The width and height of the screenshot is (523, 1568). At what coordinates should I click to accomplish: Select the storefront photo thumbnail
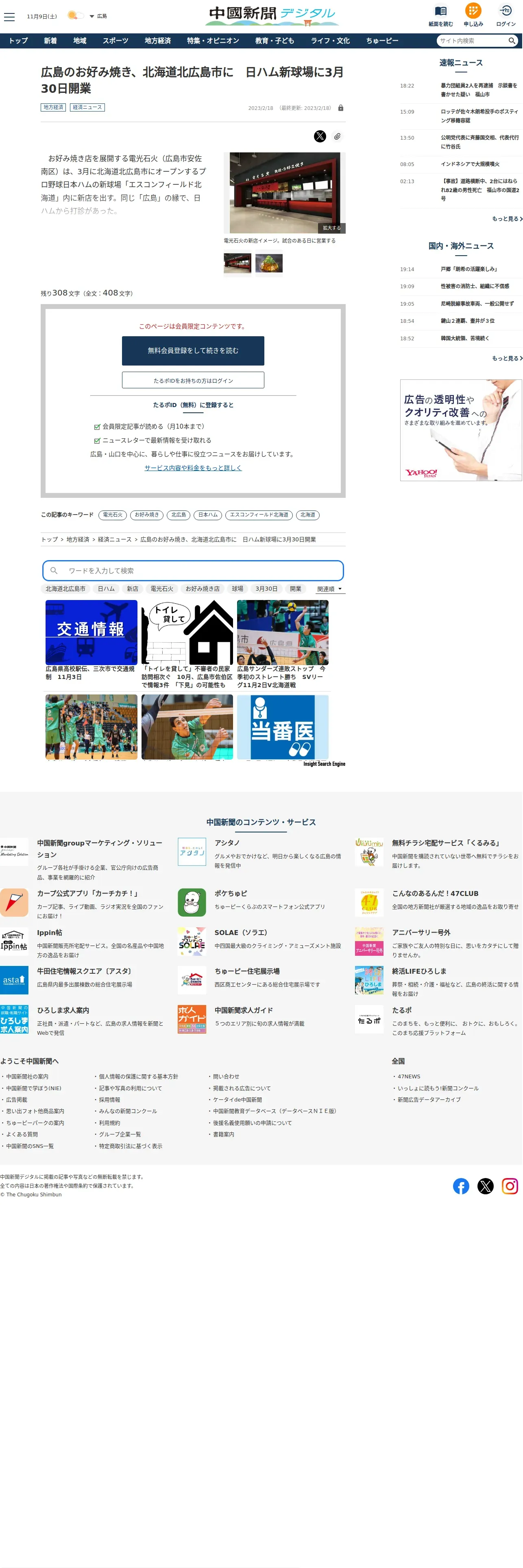(x=237, y=263)
